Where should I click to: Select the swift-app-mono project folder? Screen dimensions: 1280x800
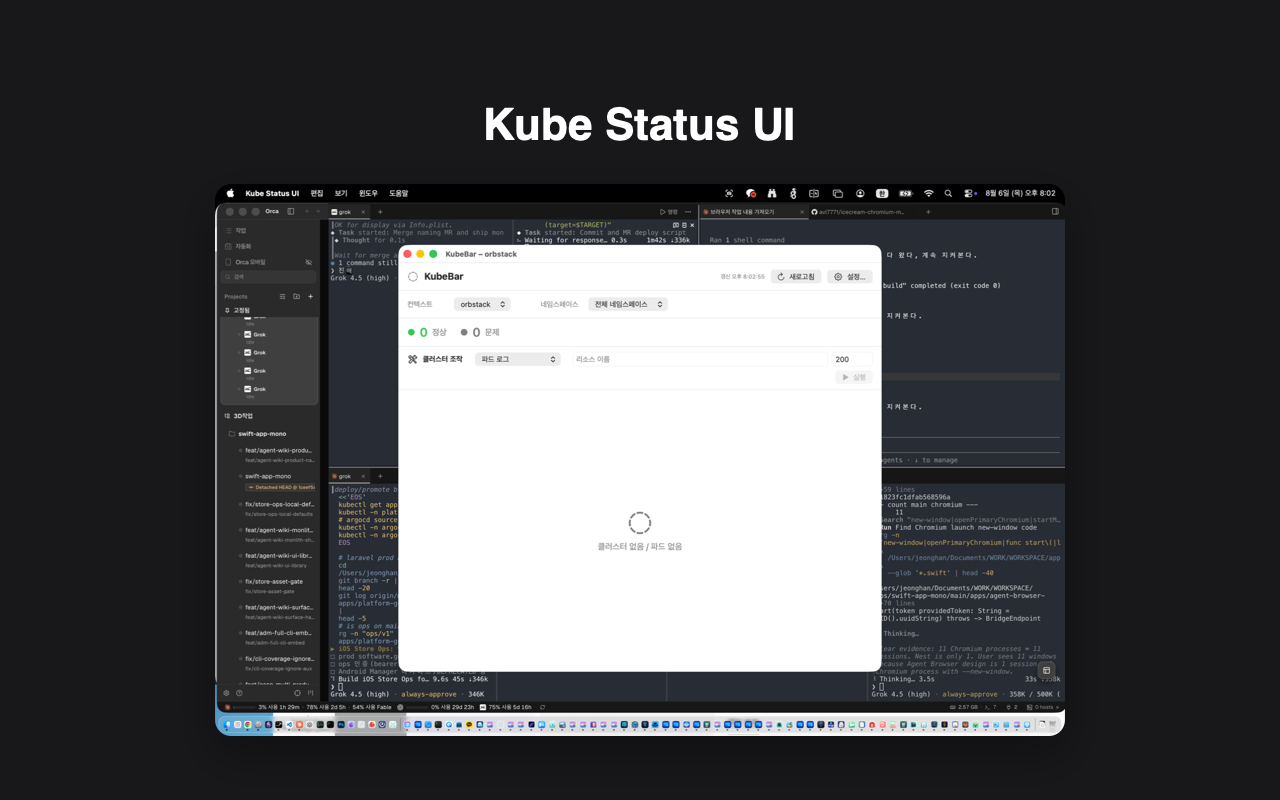point(258,434)
